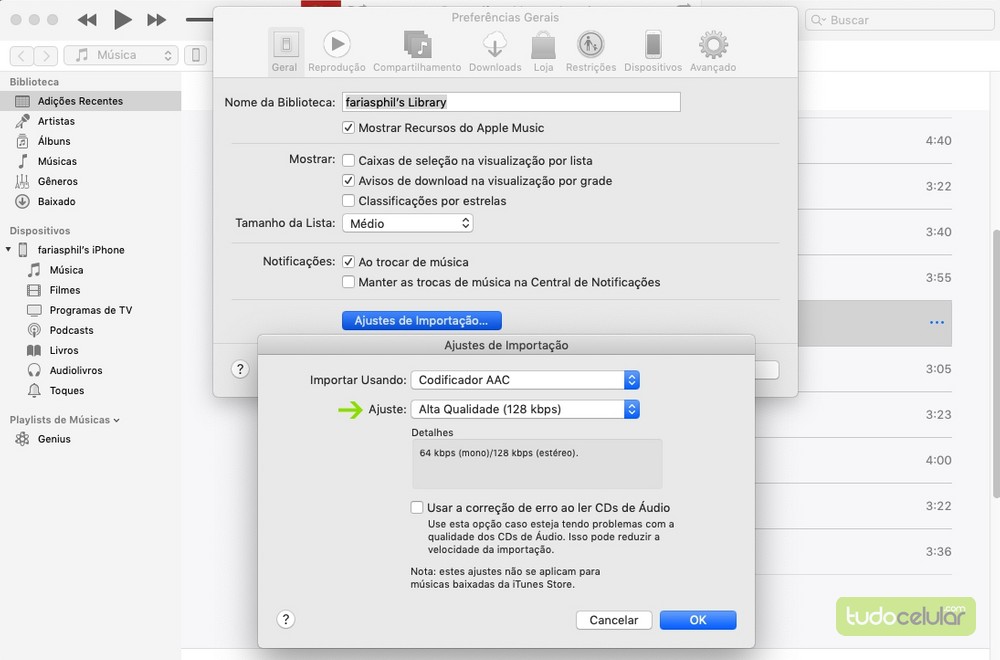The image size is (1000, 660).
Task: Open the Loja preferences icon
Action: coord(543,45)
